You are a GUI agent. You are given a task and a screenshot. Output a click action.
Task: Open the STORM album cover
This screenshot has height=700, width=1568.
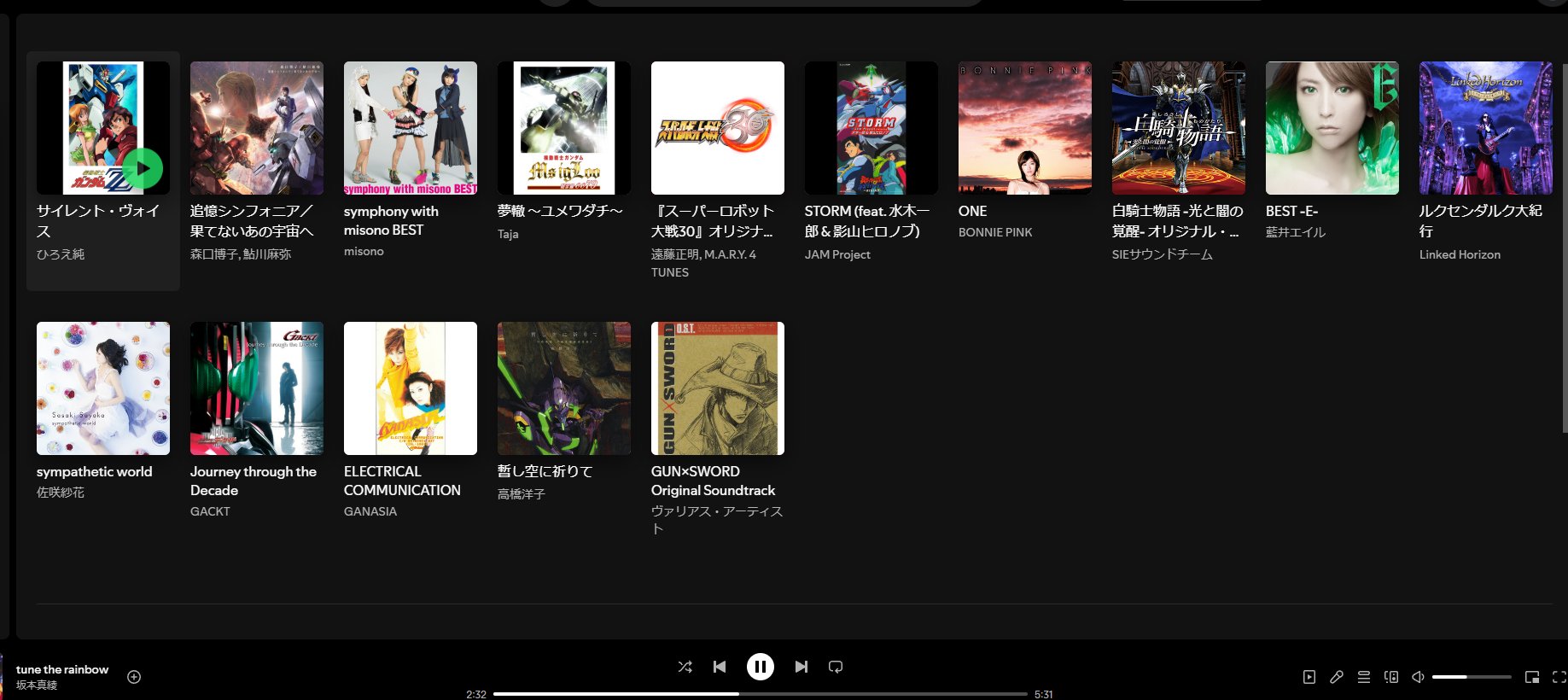[871, 128]
